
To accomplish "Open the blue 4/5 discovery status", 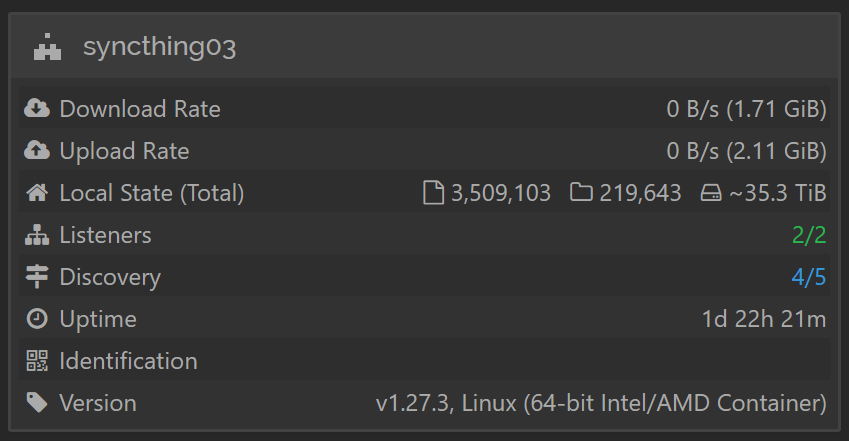I will pos(809,277).
